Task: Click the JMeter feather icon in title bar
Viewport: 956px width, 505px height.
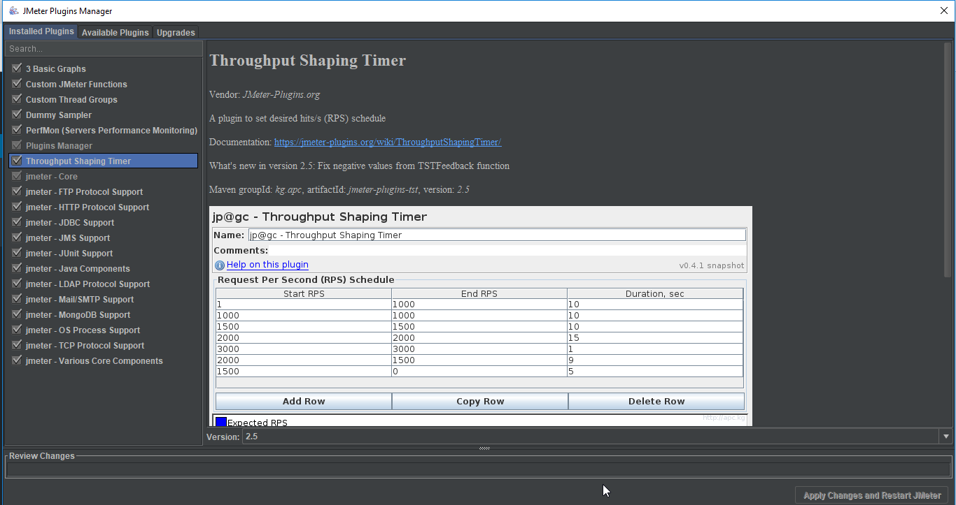Action: 13,10
